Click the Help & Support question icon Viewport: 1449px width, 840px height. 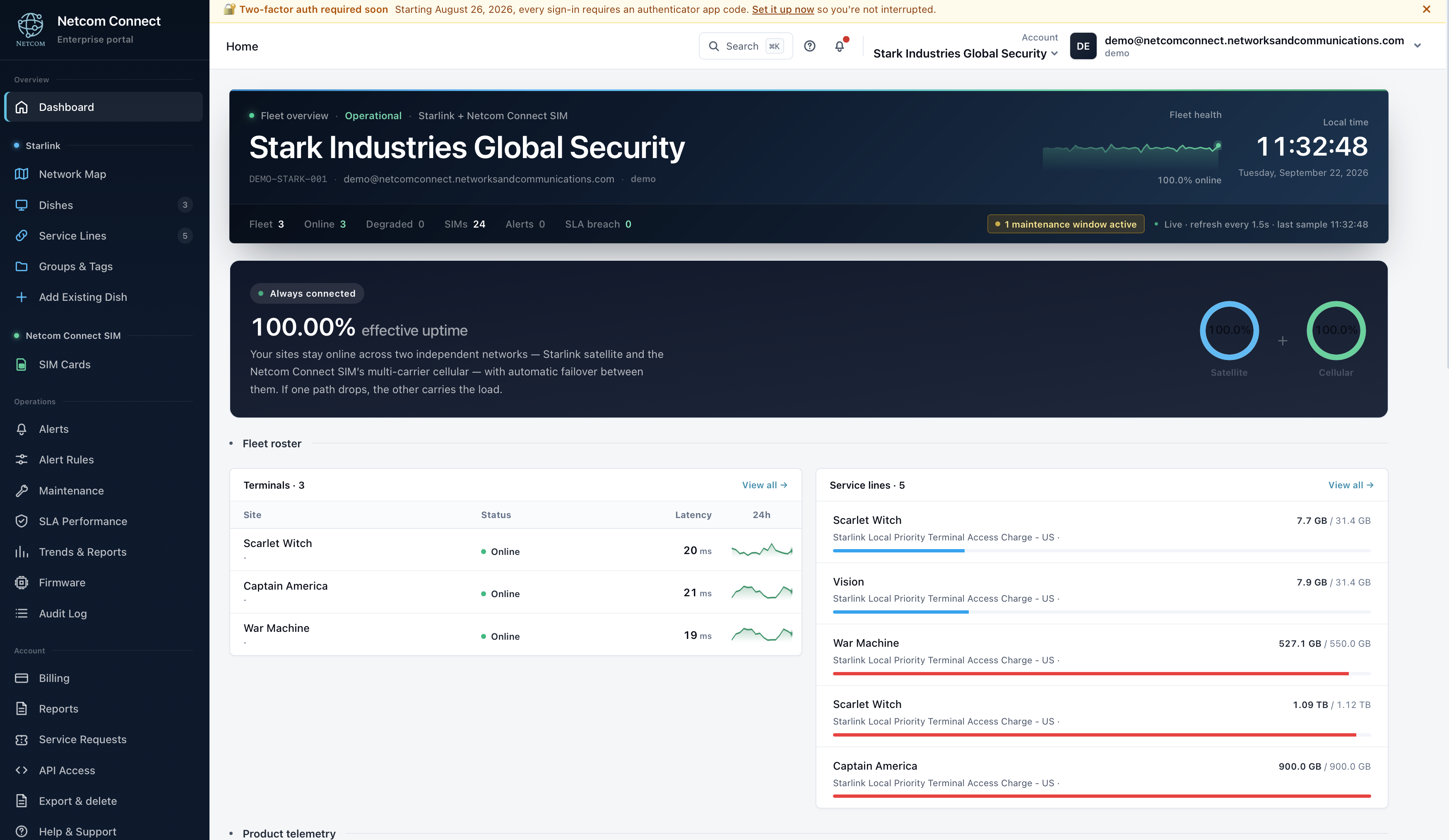(x=22, y=831)
